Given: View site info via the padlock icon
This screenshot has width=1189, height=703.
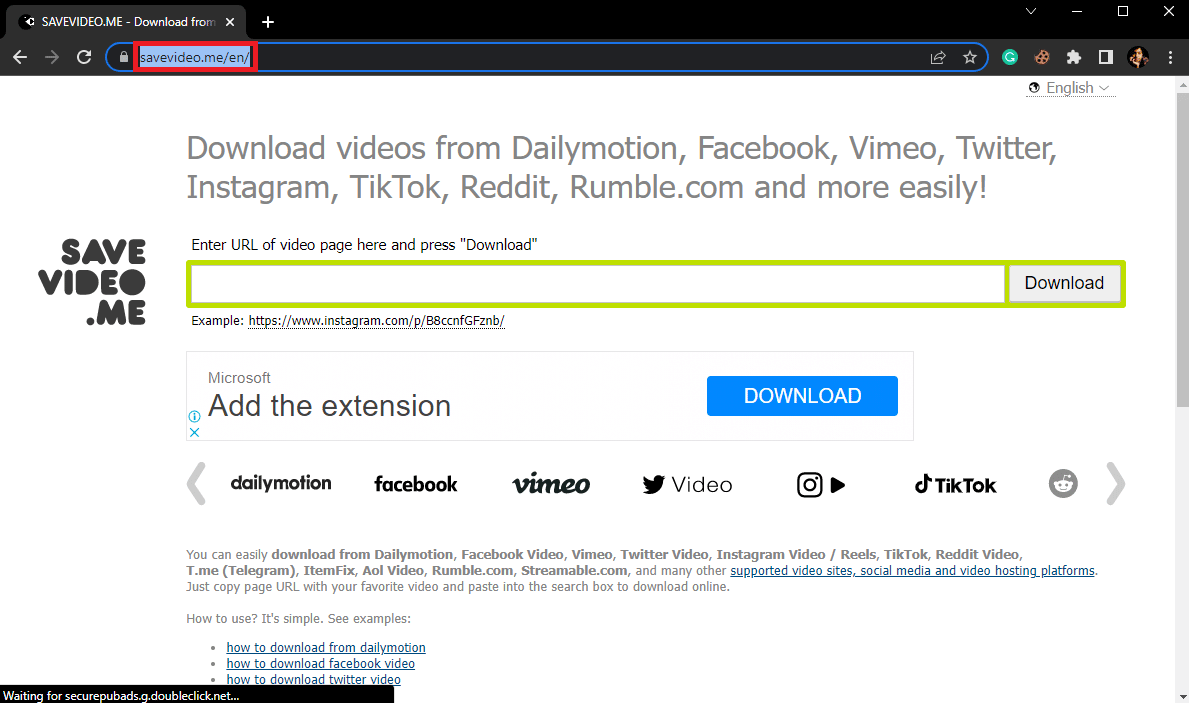Looking at the screenshot, I should (124, 57).
